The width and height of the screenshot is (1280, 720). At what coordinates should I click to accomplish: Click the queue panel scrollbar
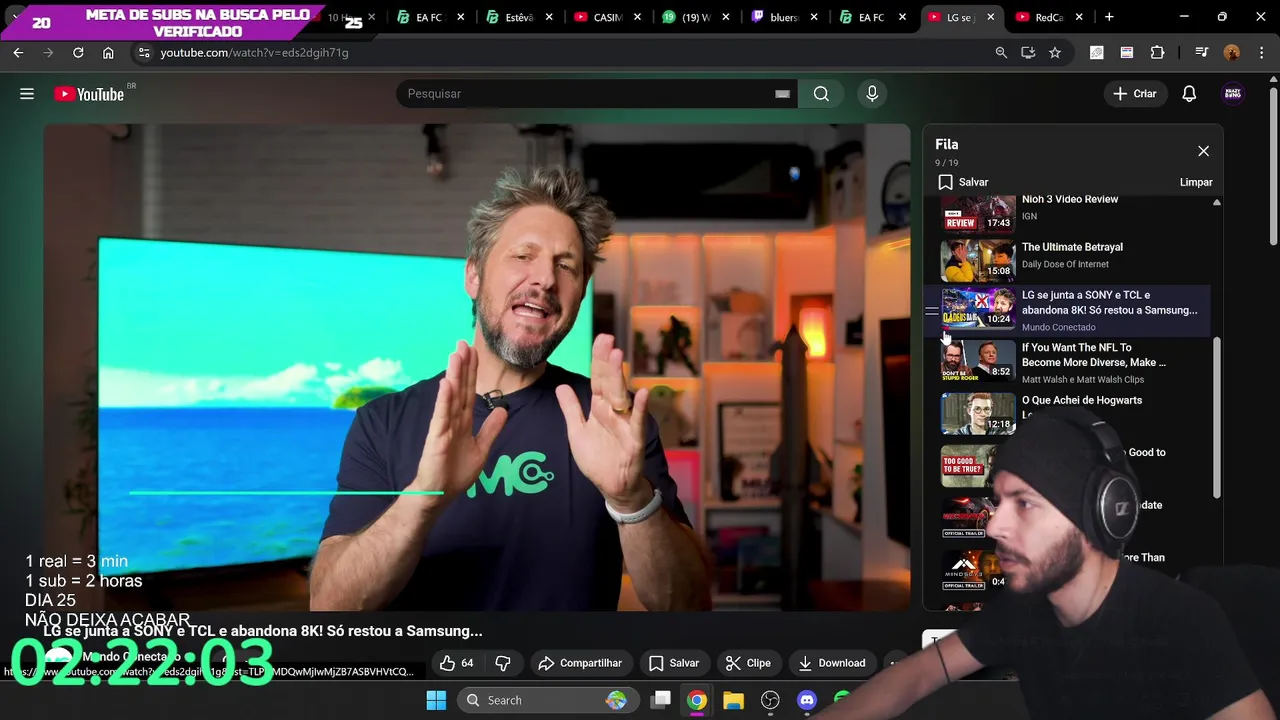click(x=1217, y=417)
